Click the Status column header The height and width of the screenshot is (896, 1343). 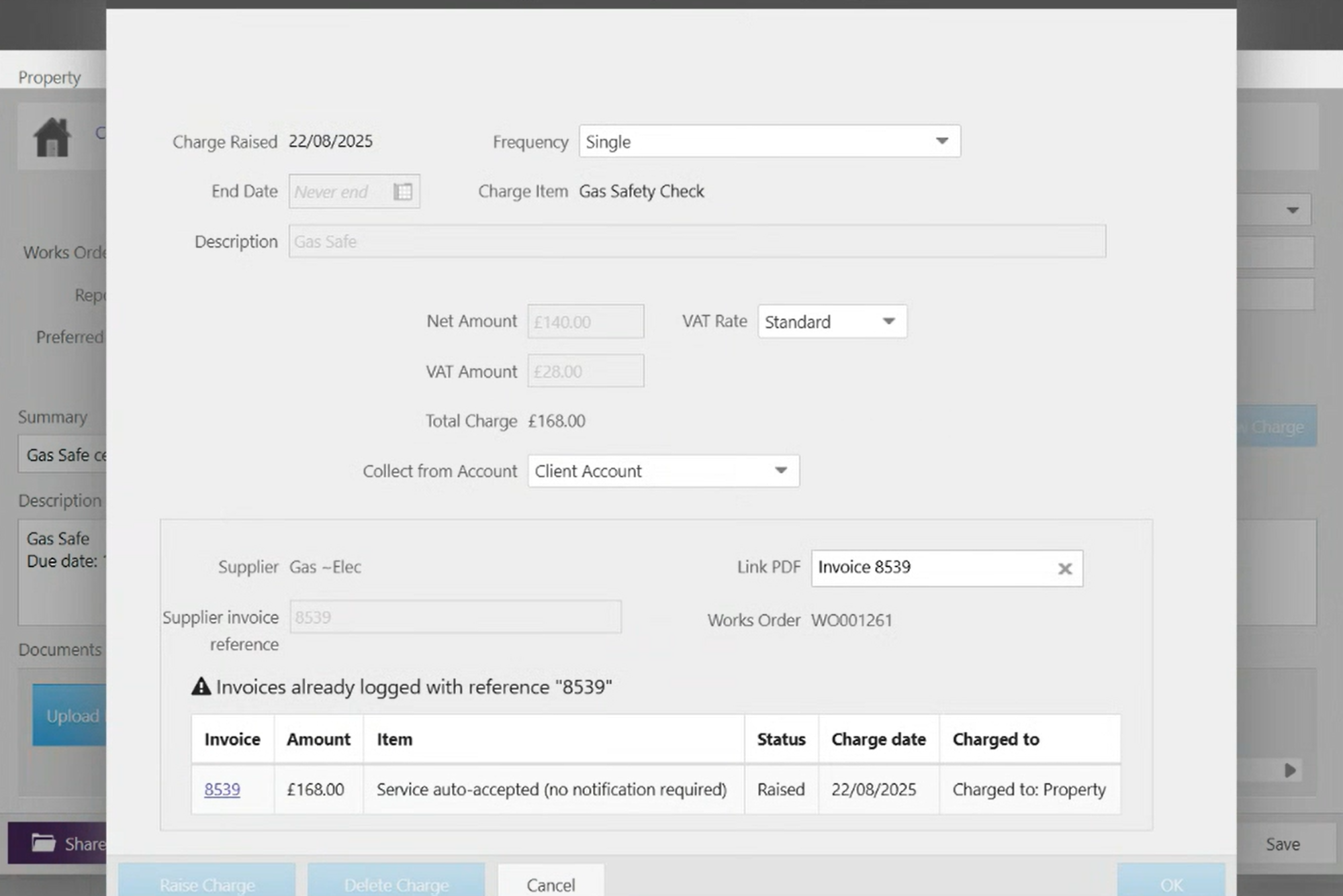pyautogui.click(x=781, y=739)
